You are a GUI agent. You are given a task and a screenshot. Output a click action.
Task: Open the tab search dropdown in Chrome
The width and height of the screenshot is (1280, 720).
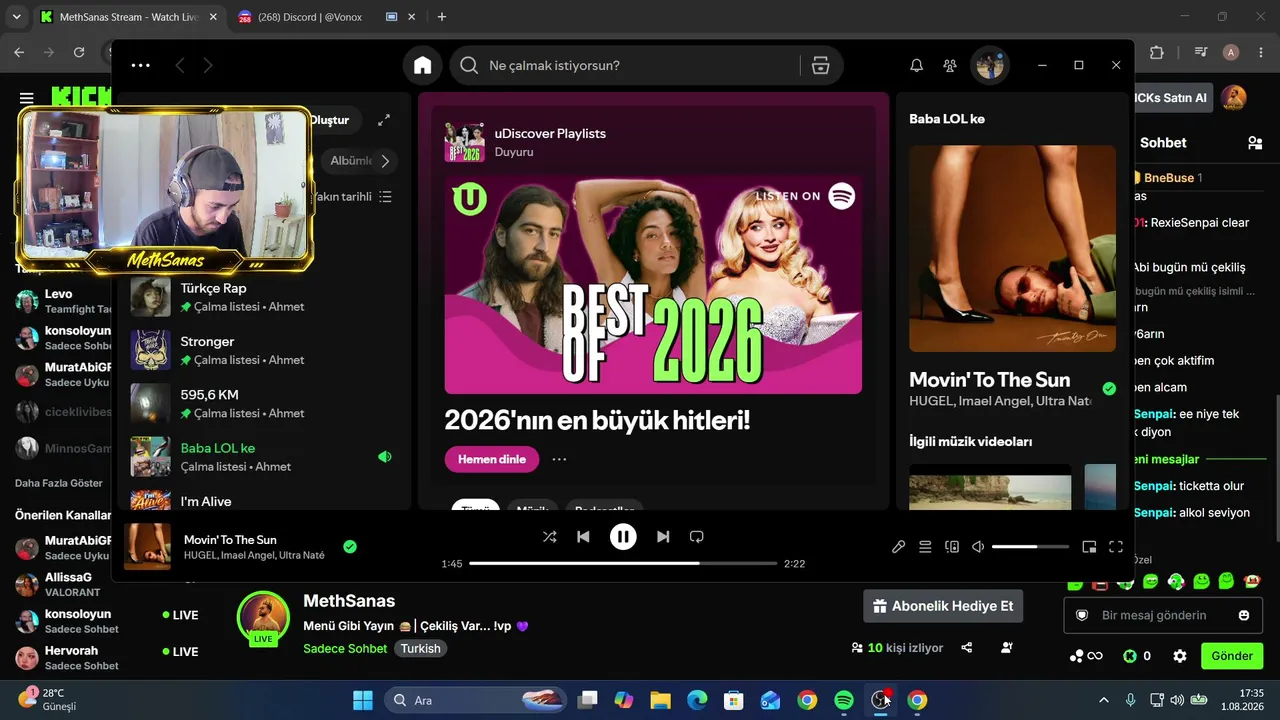16,17
